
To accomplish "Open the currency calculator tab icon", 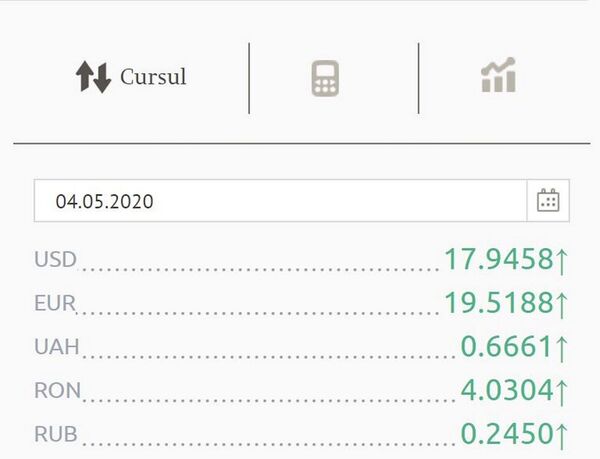I will tap(326, 78).
